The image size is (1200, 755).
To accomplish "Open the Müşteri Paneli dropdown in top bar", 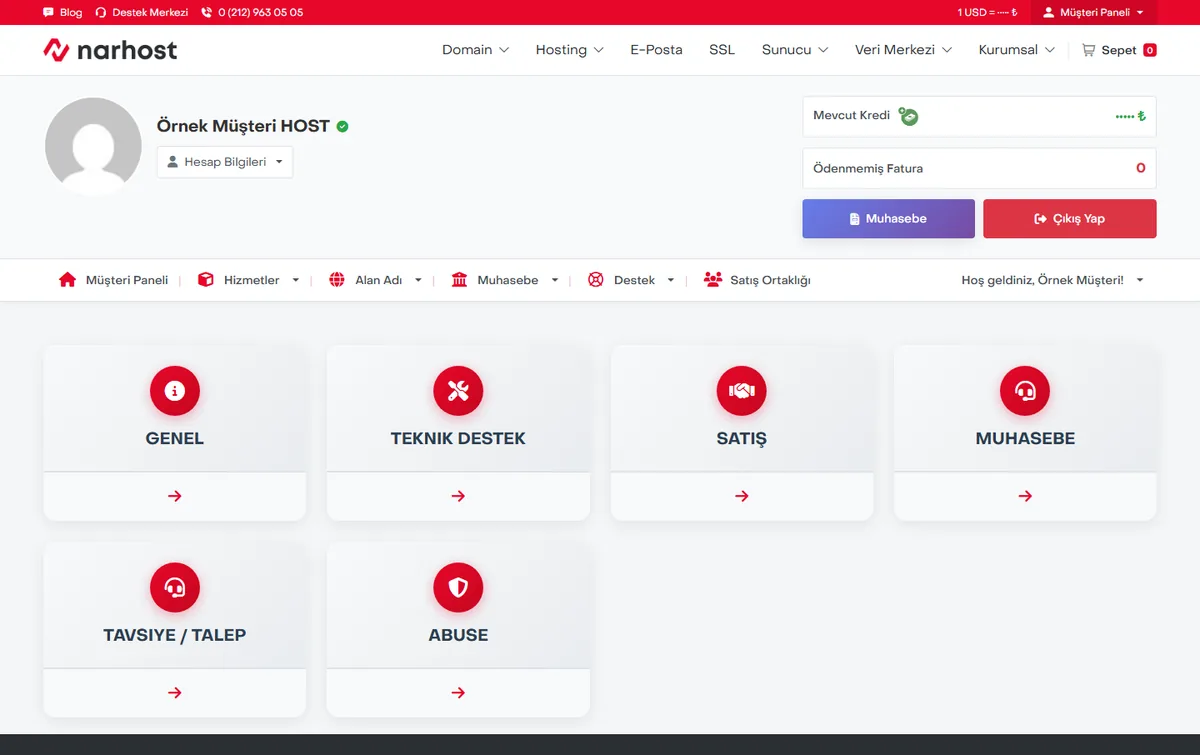I will click(x=1093, y=13).
